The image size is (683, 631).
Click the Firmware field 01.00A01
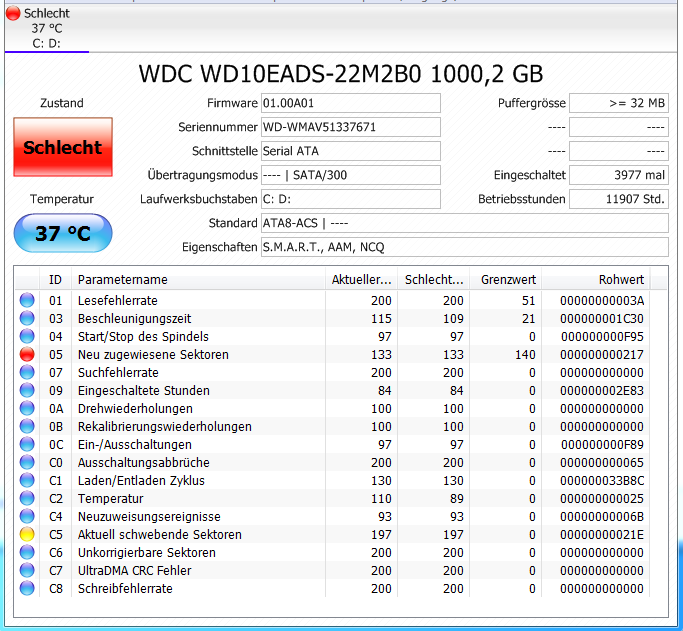(351, 103)
